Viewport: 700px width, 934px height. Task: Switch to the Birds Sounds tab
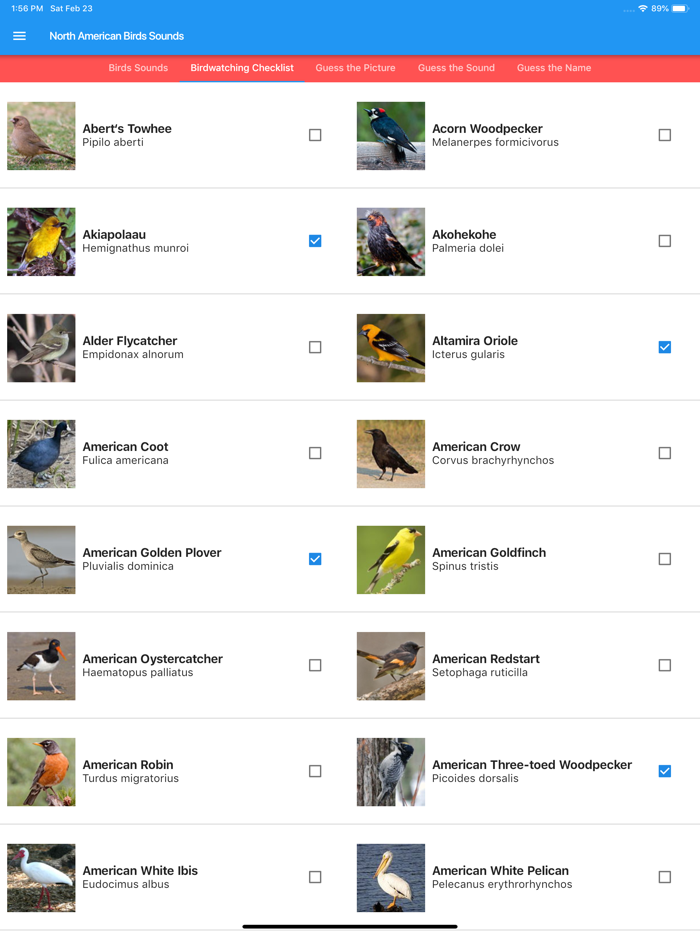coord(138,68)
